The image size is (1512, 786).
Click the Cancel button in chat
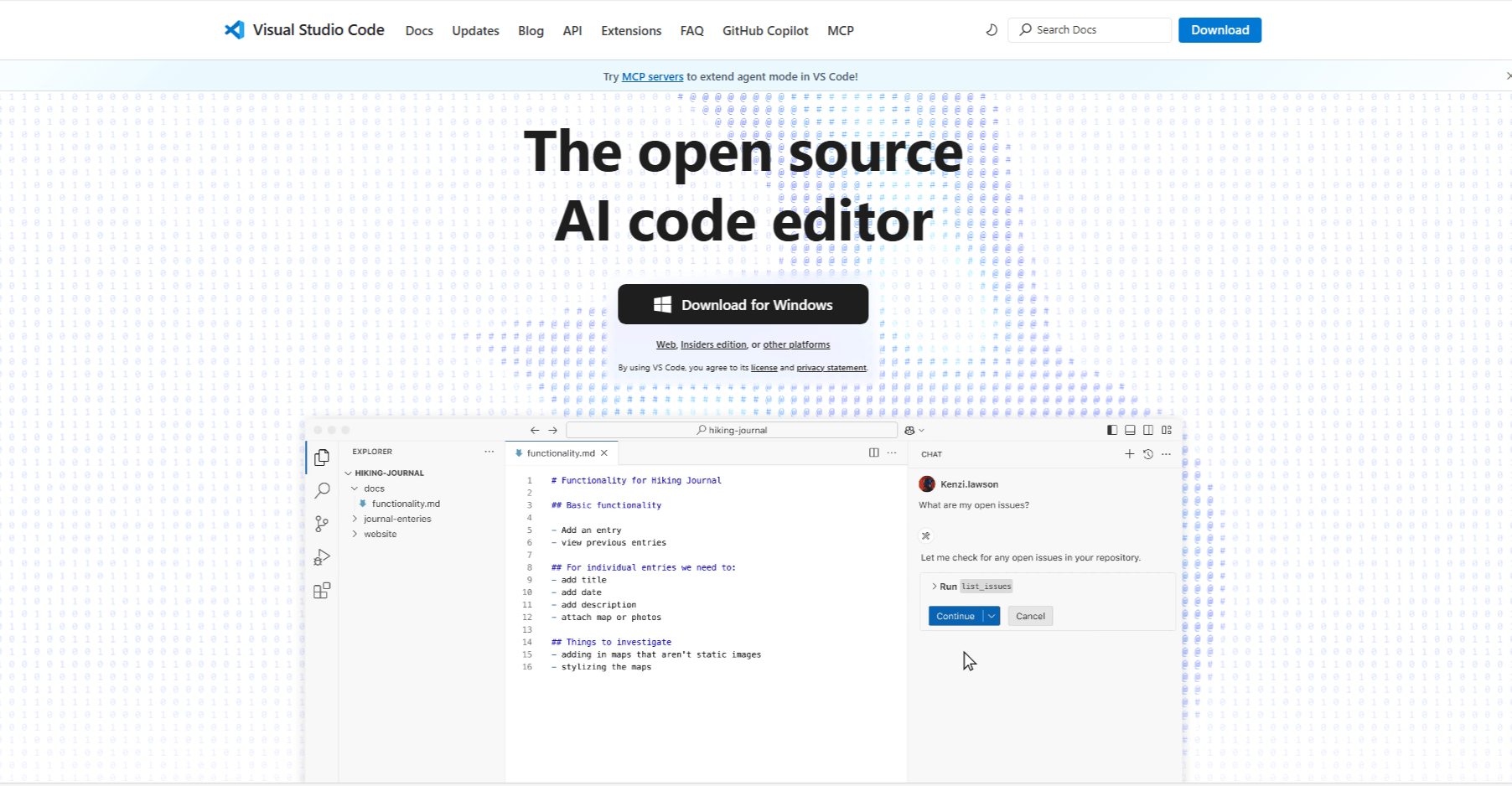click(x=1030, y=616)
